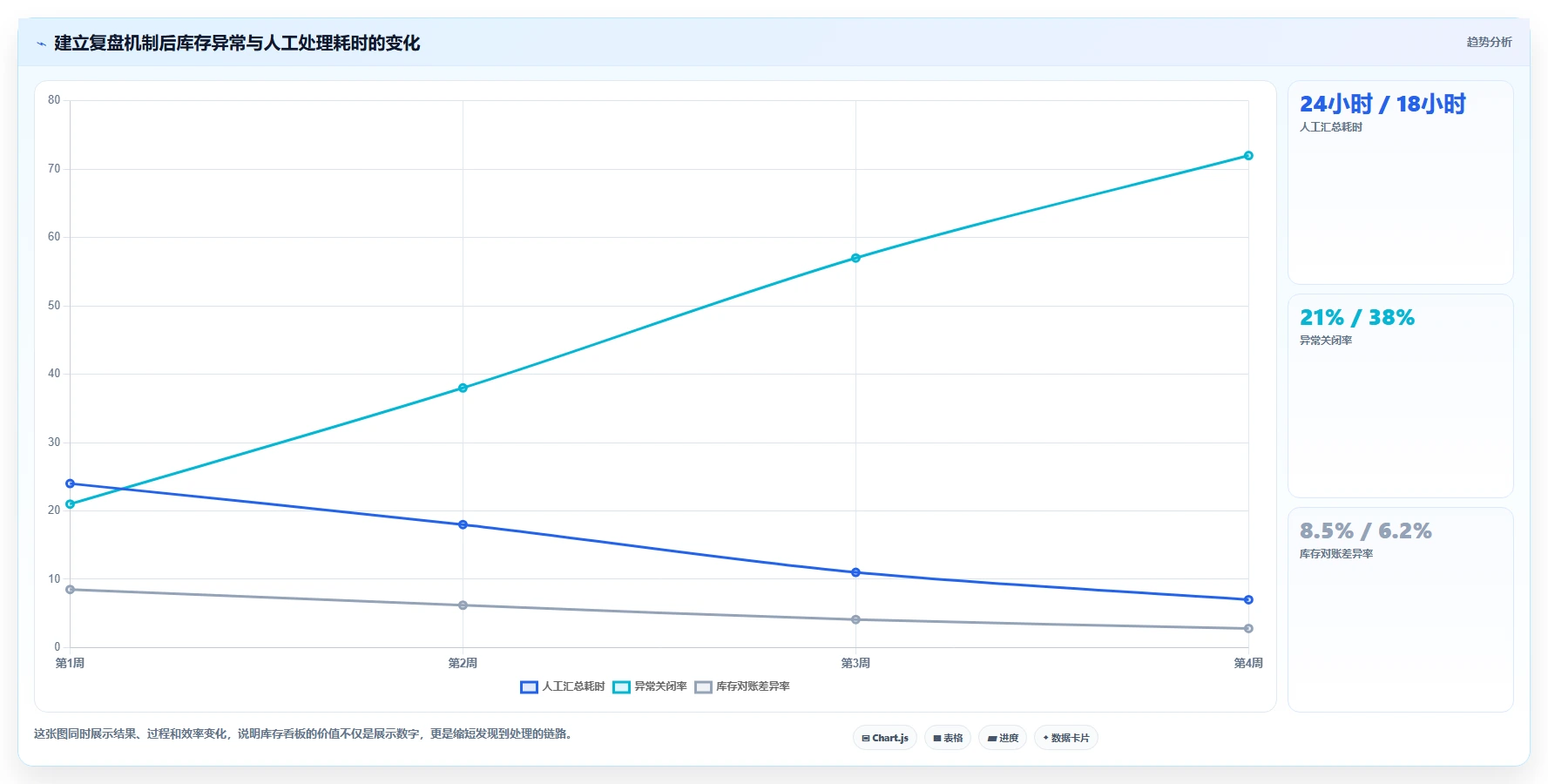Click 库存对账差异率 data point at 第1周

[71, 590]
